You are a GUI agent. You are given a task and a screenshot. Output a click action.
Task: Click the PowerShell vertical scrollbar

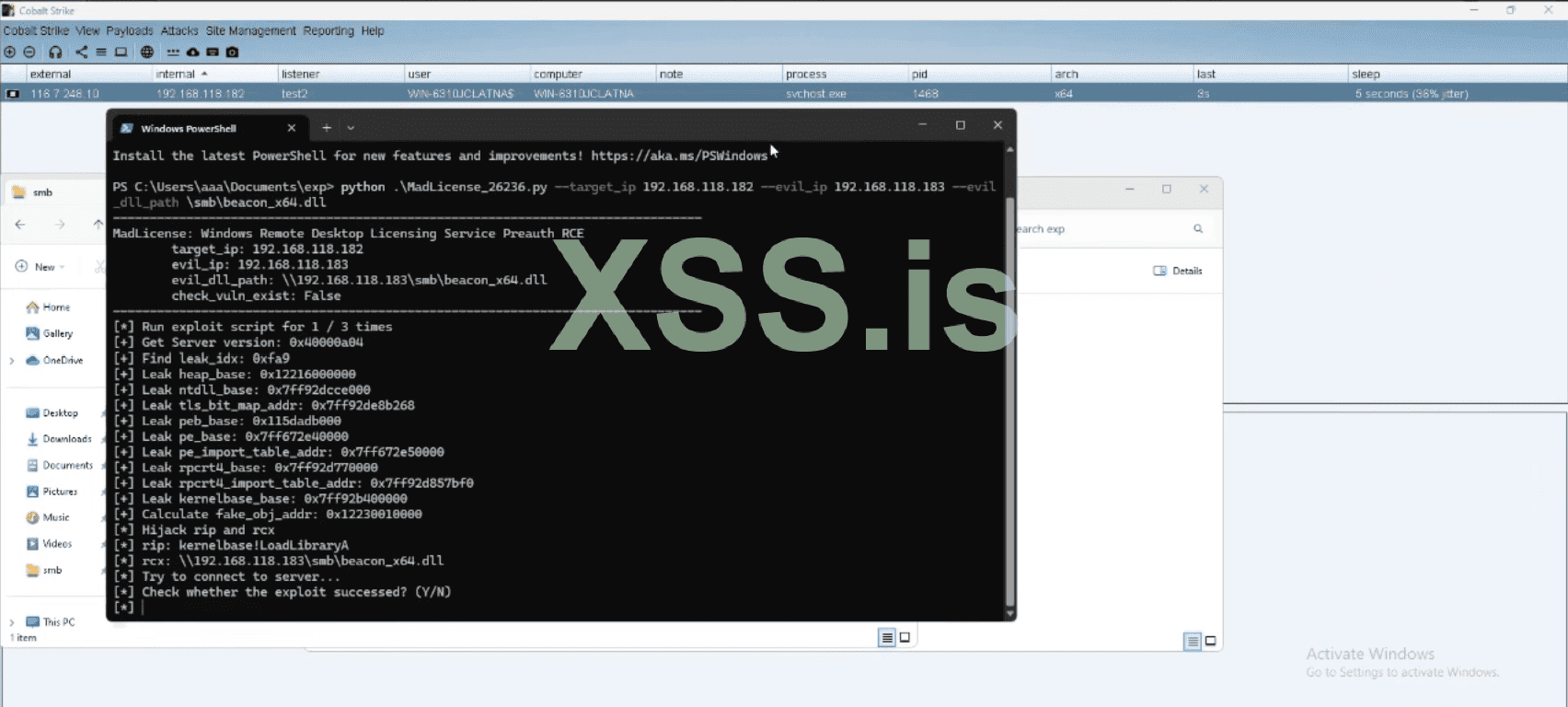point(1009,400)
